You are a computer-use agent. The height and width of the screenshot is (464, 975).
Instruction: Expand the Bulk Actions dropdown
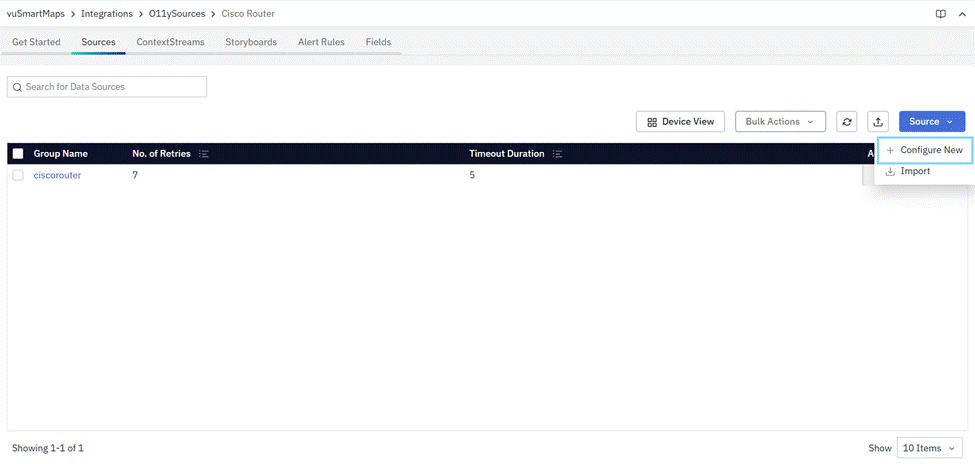pos(780,122)
